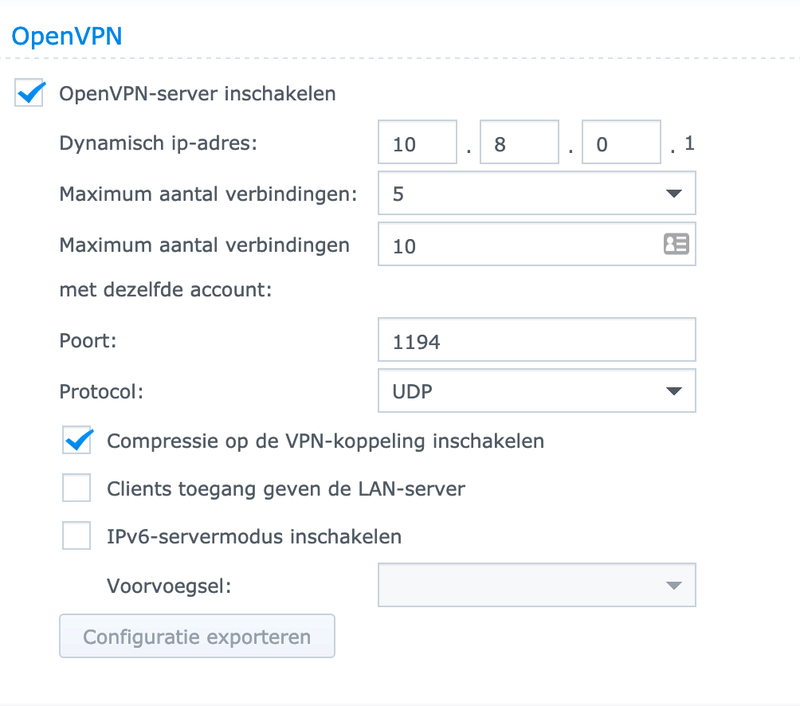The height and width of the screenshot is (706, 800).
Task: Click the Poort label text
Action: [x=89, y=340]
